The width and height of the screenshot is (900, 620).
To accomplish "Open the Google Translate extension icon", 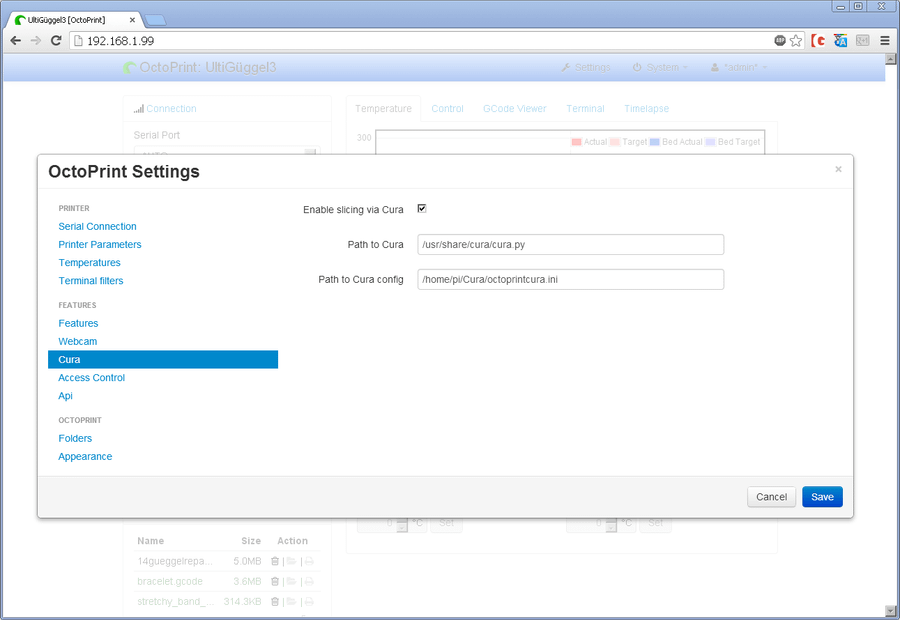I will click(x=840, y=41).
